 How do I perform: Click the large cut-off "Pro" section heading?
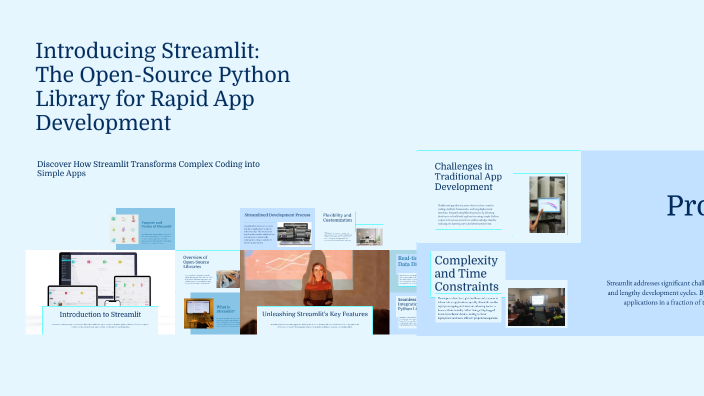685,205
